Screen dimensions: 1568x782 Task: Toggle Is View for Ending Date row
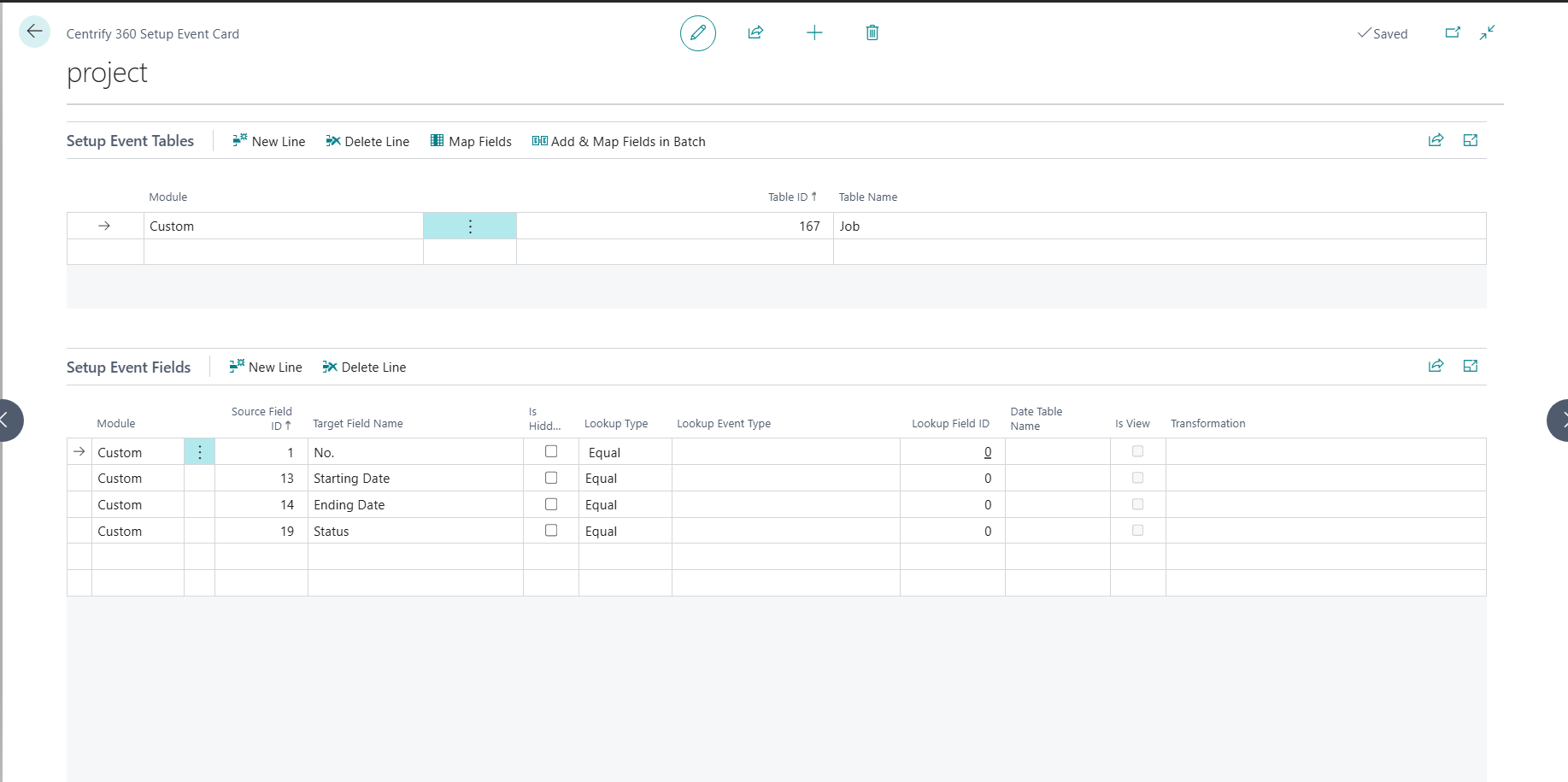(x=1137, y=504)
